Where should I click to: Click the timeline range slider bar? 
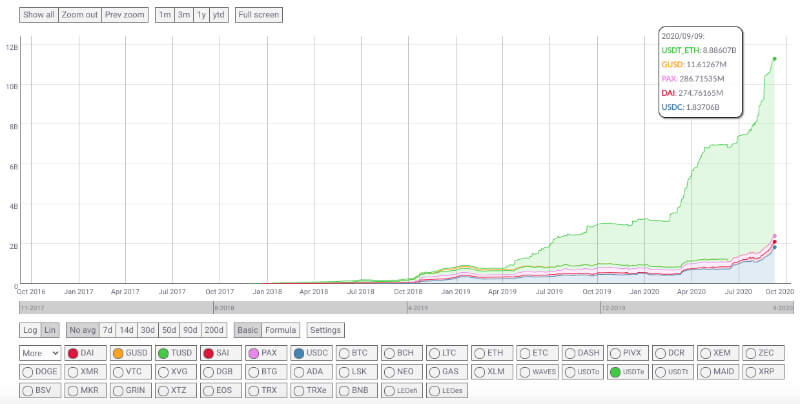pyautogui.click(x=400, y=308)
